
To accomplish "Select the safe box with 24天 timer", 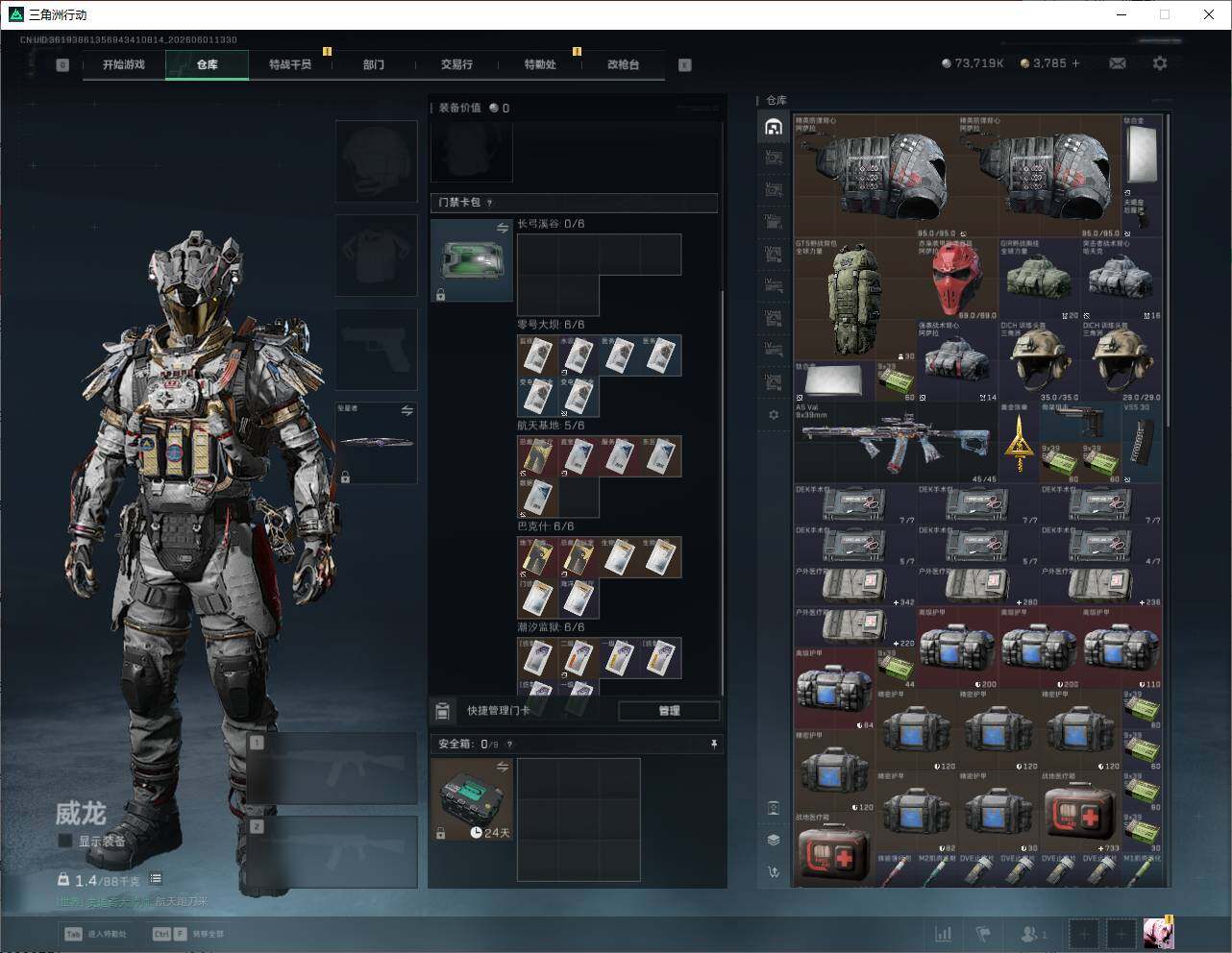I will coord(472,799).
